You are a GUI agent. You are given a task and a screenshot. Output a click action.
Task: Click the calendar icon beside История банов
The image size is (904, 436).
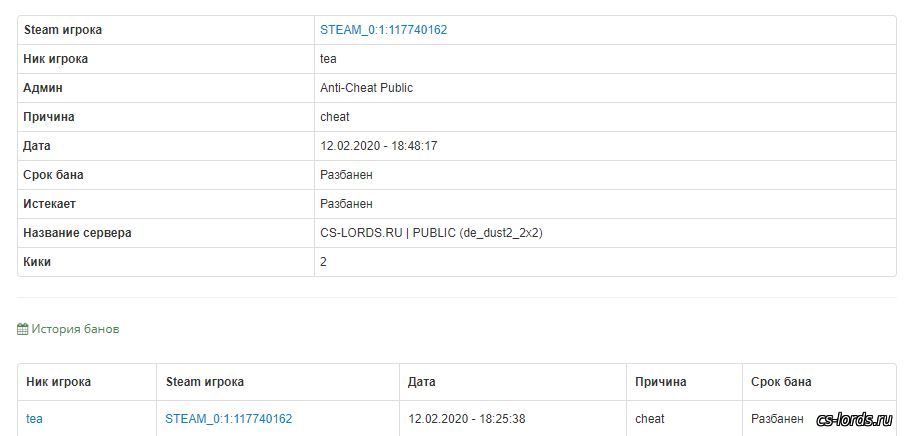[x=22, y=329]
